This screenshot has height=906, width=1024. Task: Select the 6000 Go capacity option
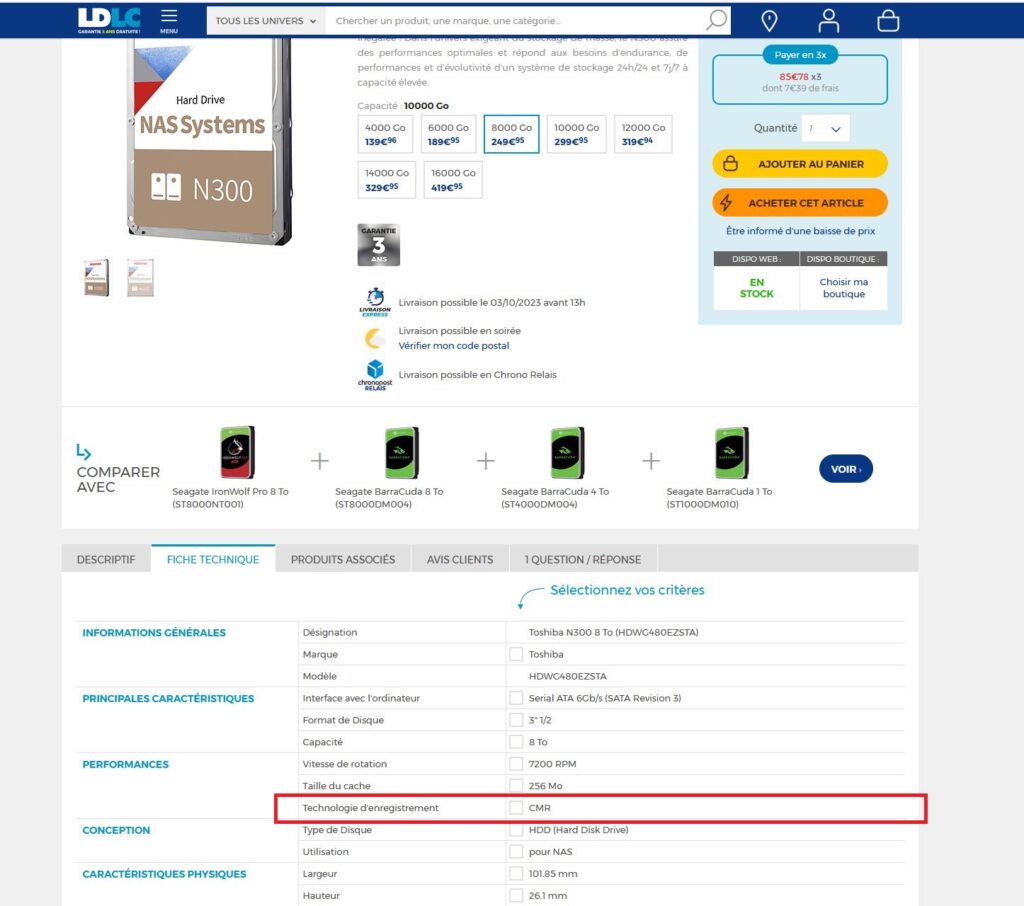tap(448, 134)
